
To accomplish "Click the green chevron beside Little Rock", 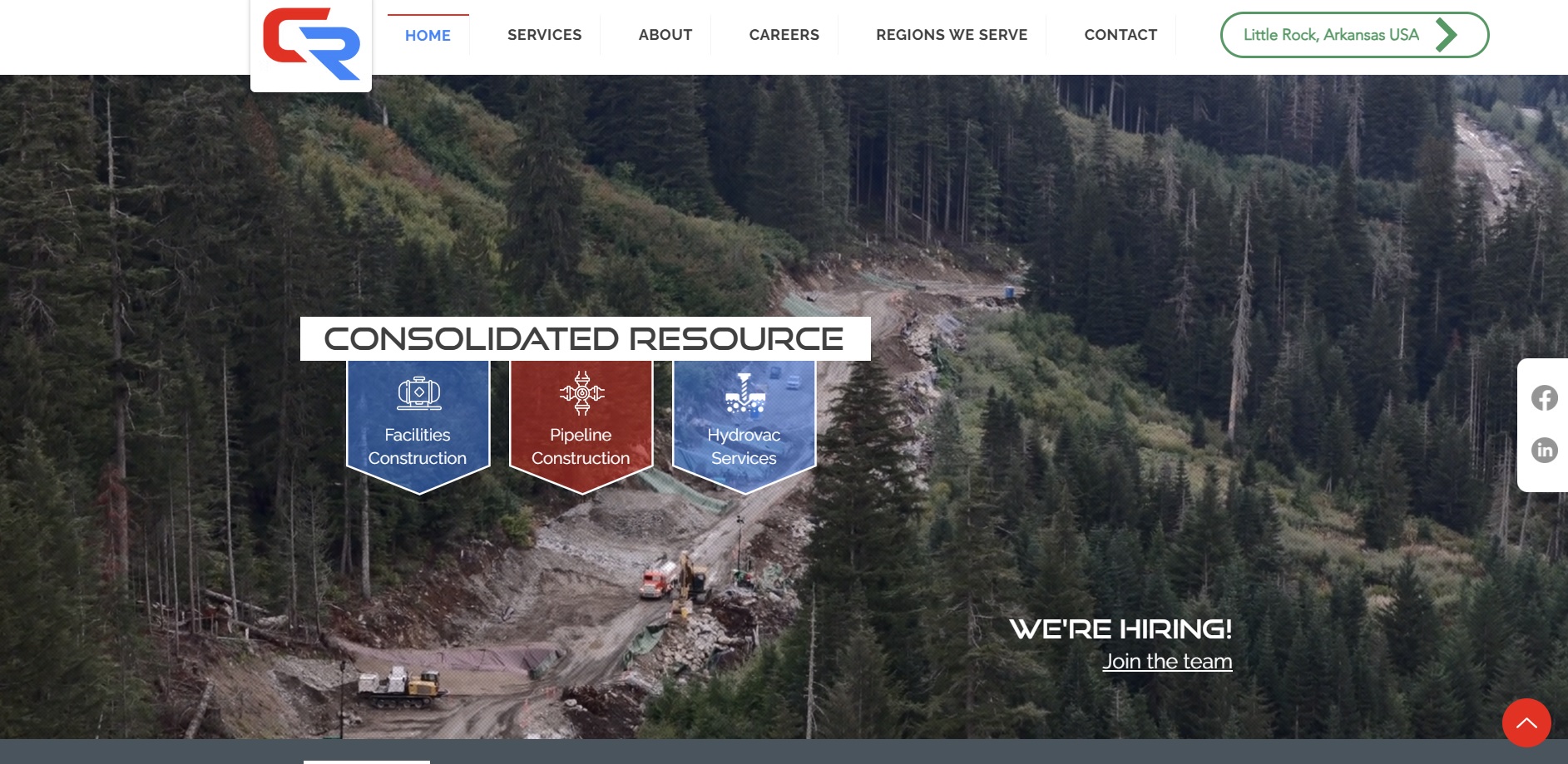I will tap(1447, 35).
